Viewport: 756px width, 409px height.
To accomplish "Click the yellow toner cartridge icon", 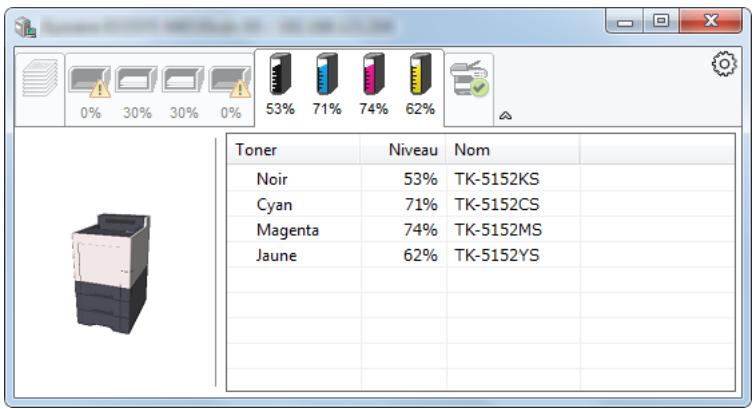I will tap(420, 74).
